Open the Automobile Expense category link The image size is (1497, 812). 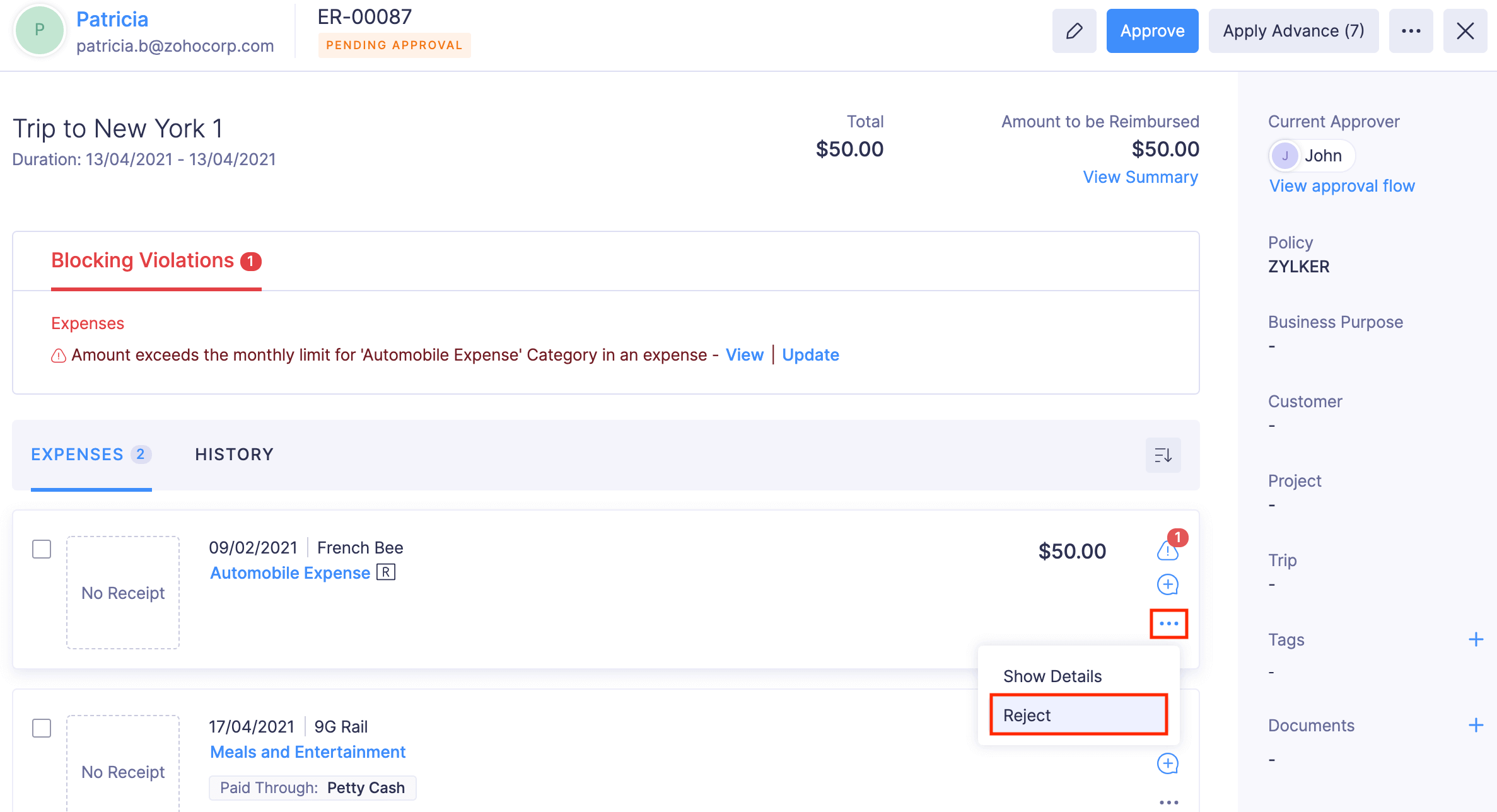tap(290, 572)
